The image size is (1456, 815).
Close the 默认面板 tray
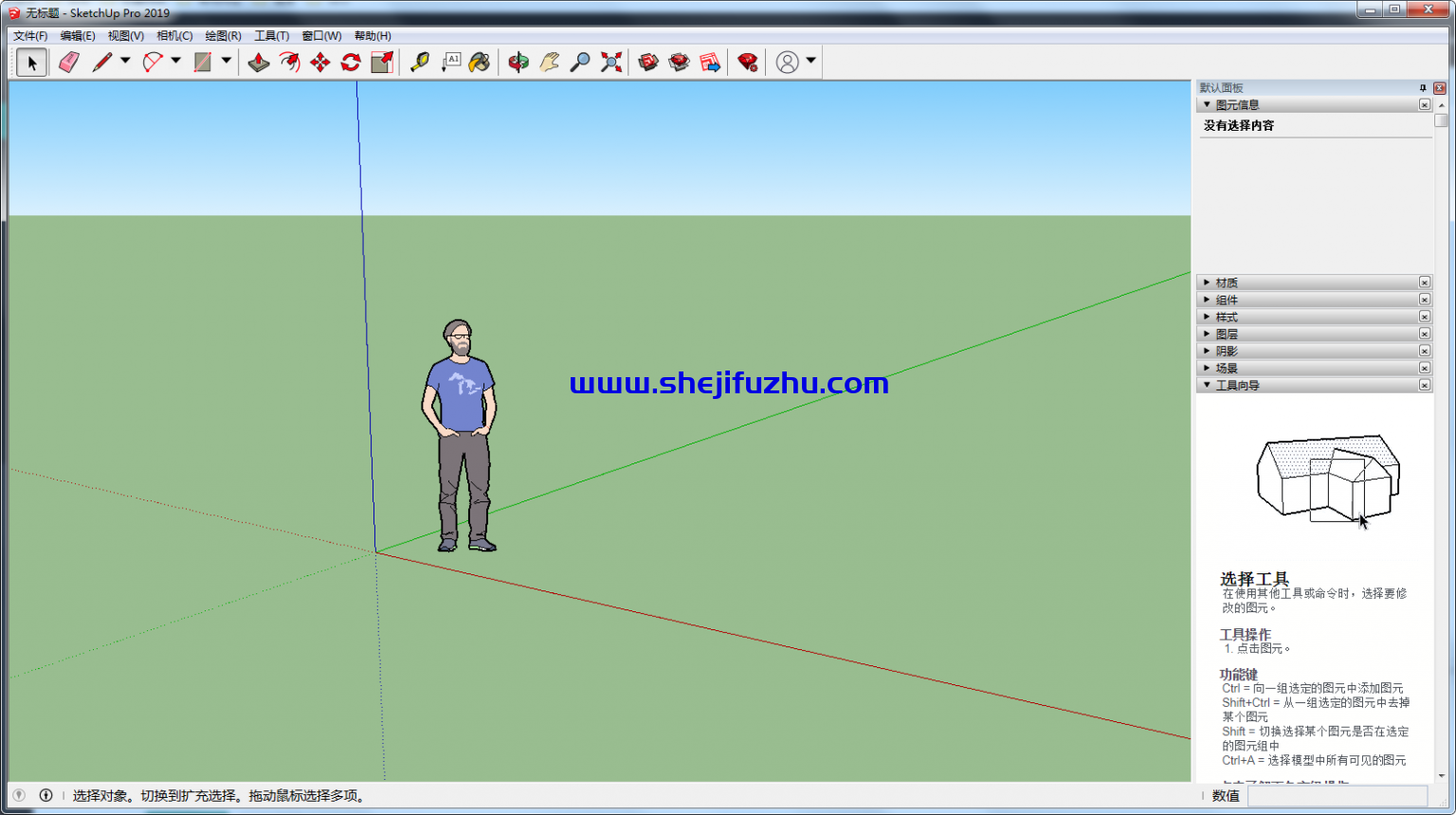(x=1440, y=88)
